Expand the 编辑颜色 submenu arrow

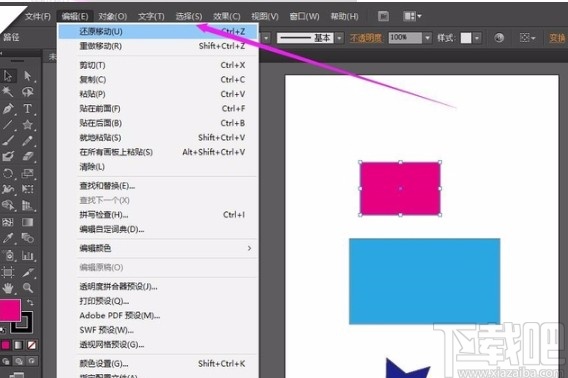coord(249,248)
